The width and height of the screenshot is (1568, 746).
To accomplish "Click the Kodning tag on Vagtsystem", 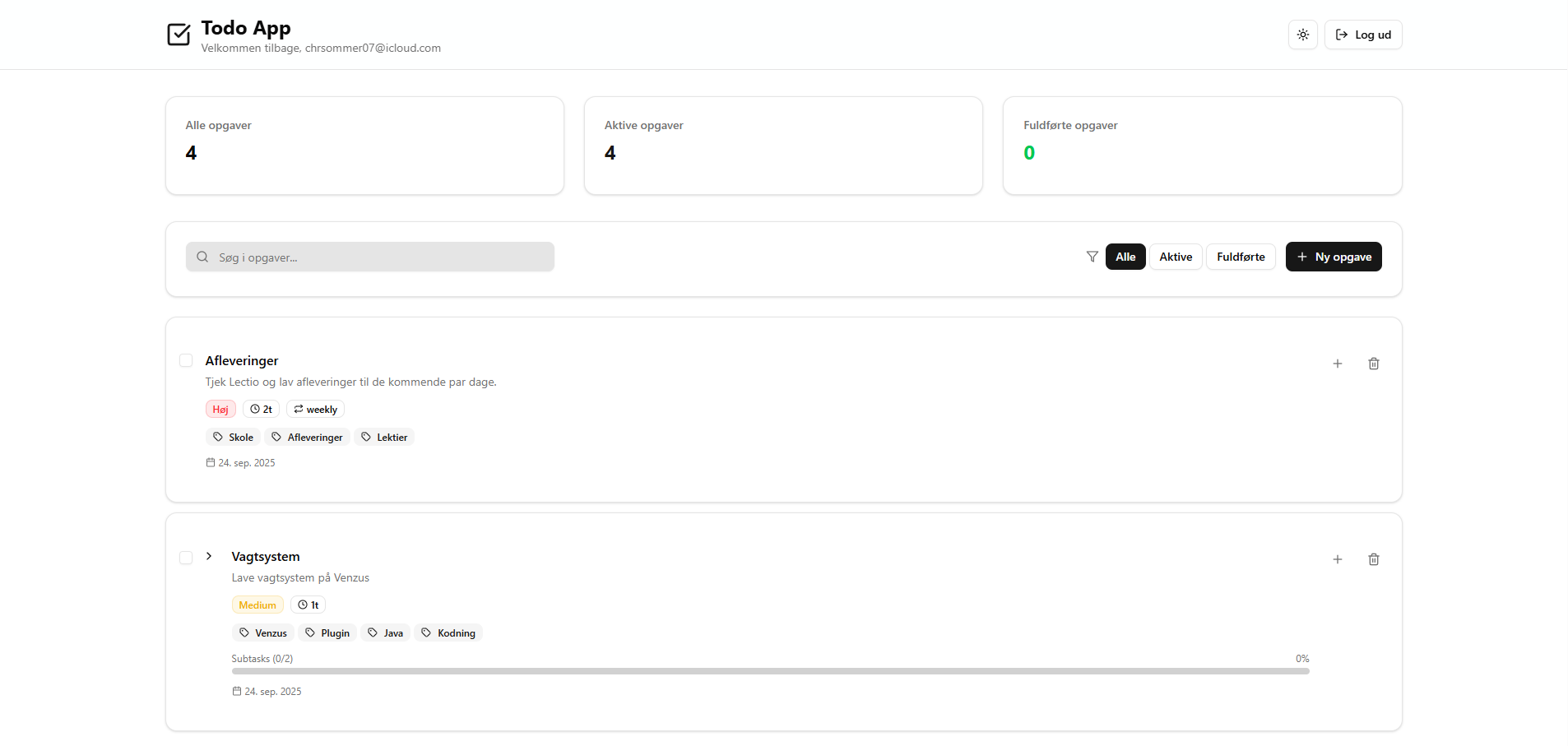I will click(x=448, y=632).
